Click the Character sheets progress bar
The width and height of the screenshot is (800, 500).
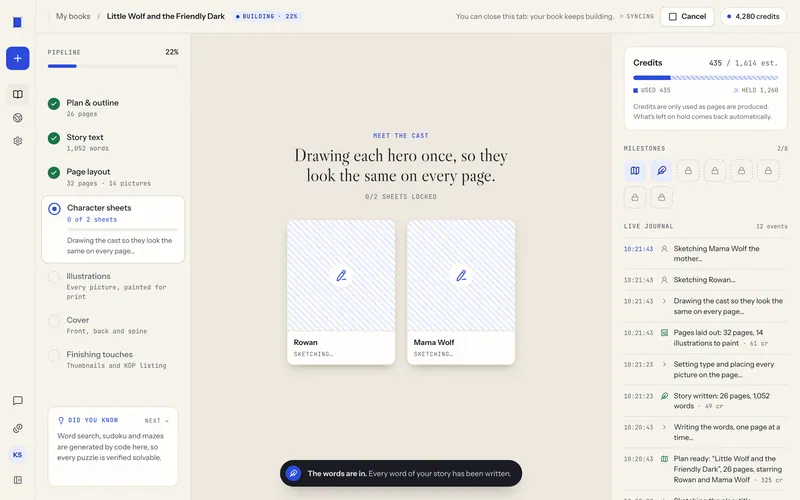pos(122,230)
